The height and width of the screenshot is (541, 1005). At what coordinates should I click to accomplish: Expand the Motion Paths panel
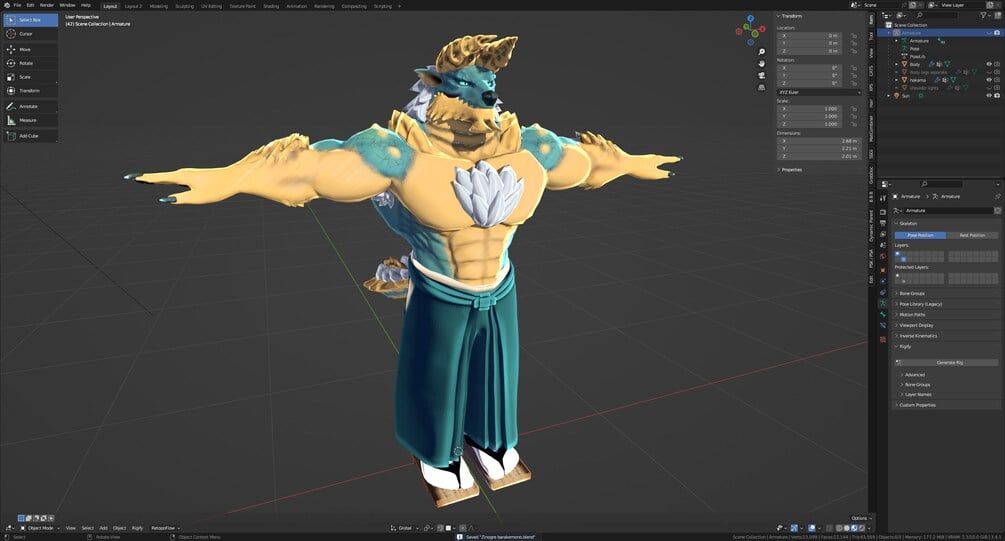911,315
